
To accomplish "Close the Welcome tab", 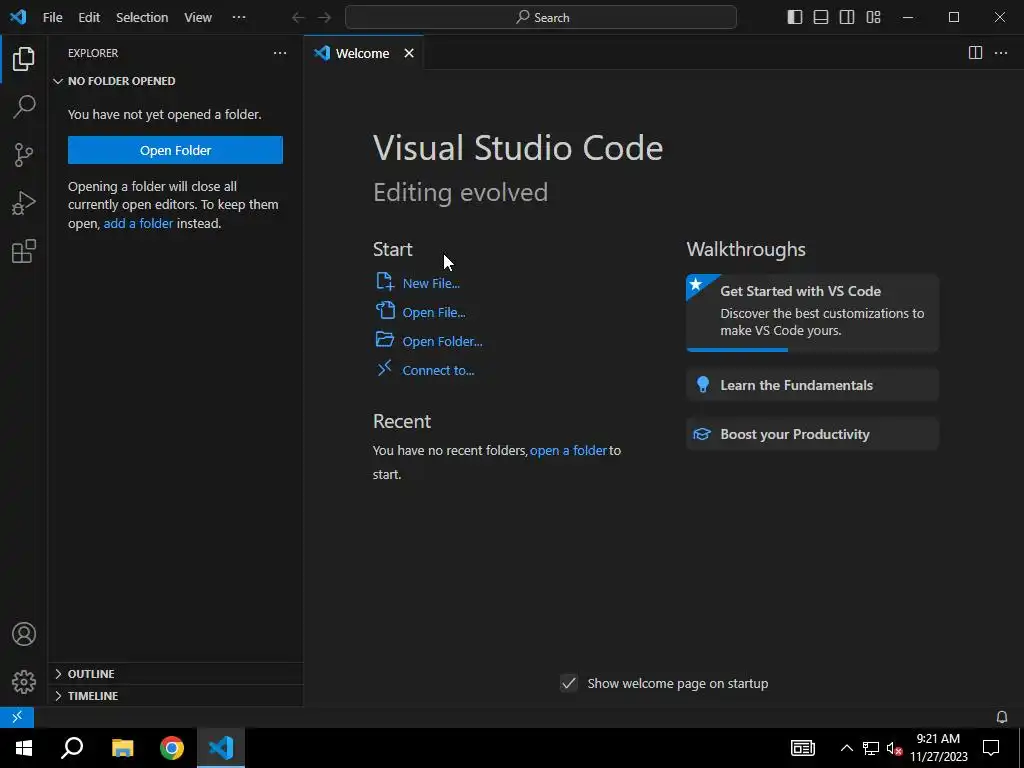I will pyautogui.click(x=409, y=53).
